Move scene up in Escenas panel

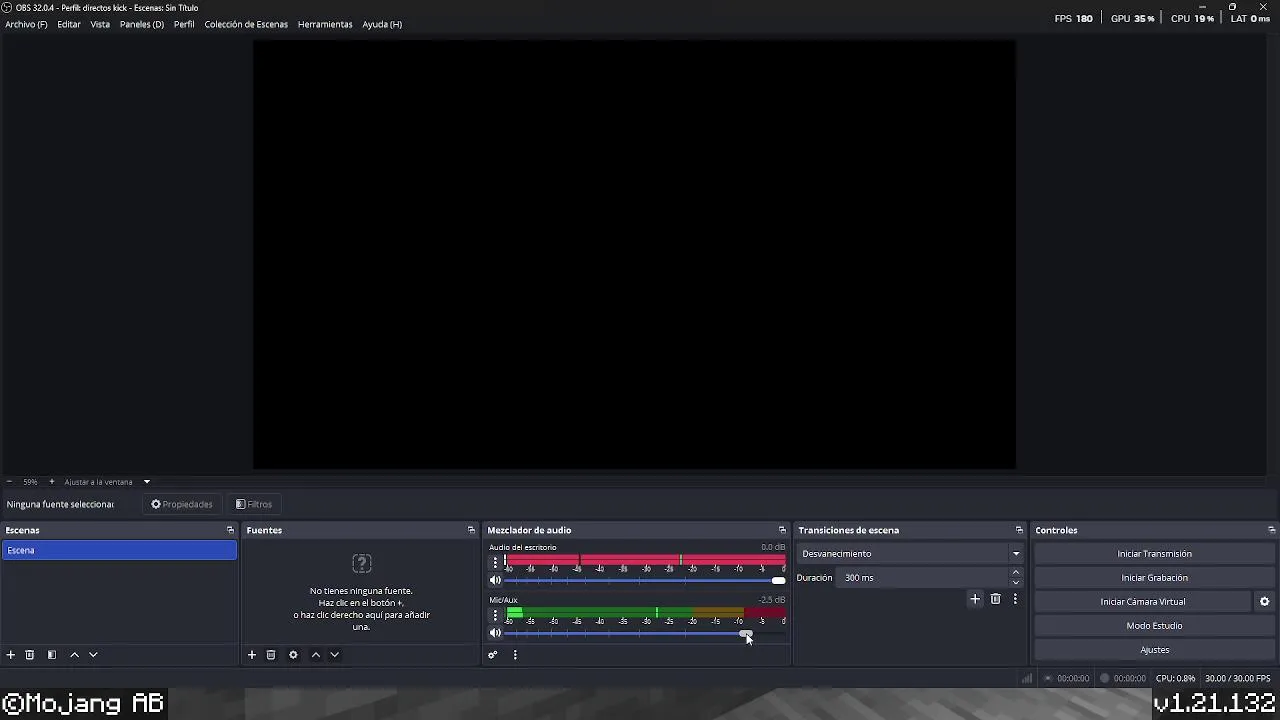[x=74, y=655]
